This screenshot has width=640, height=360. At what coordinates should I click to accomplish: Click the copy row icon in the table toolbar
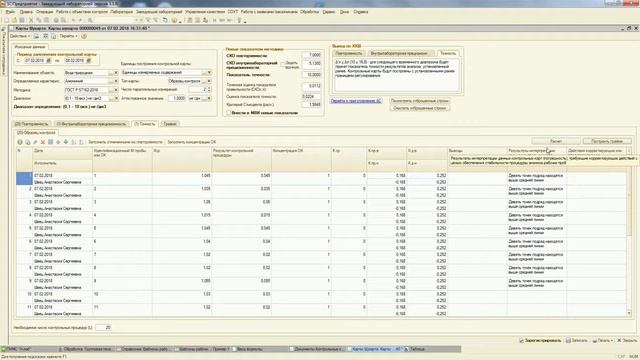coord(27,142)
